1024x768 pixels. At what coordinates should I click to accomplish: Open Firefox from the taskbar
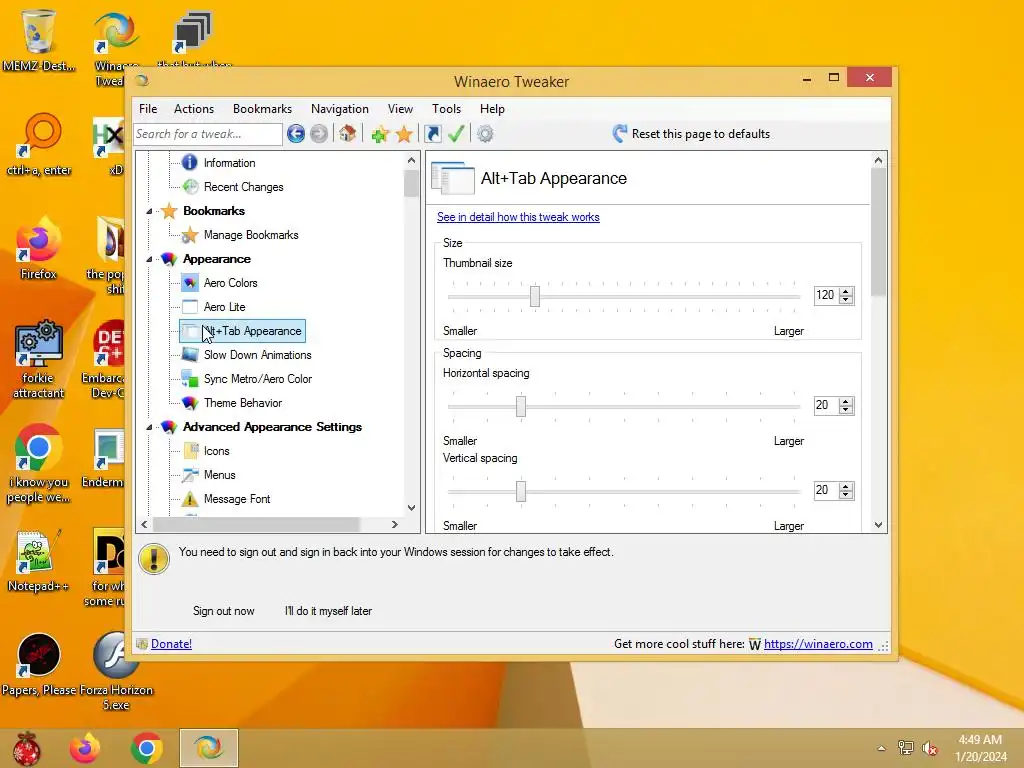[x=85, y=748]
